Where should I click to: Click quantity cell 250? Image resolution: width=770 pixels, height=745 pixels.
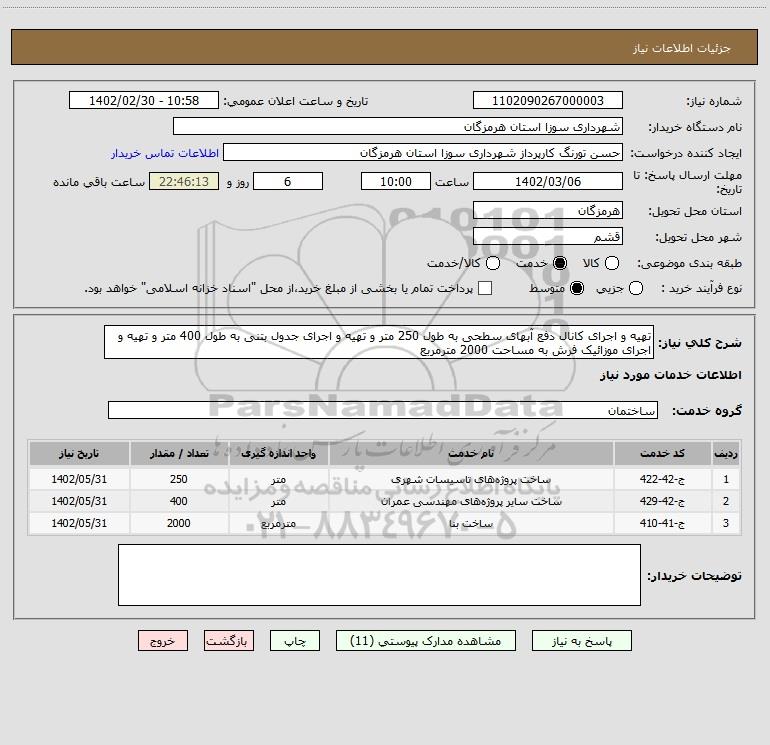179,479
